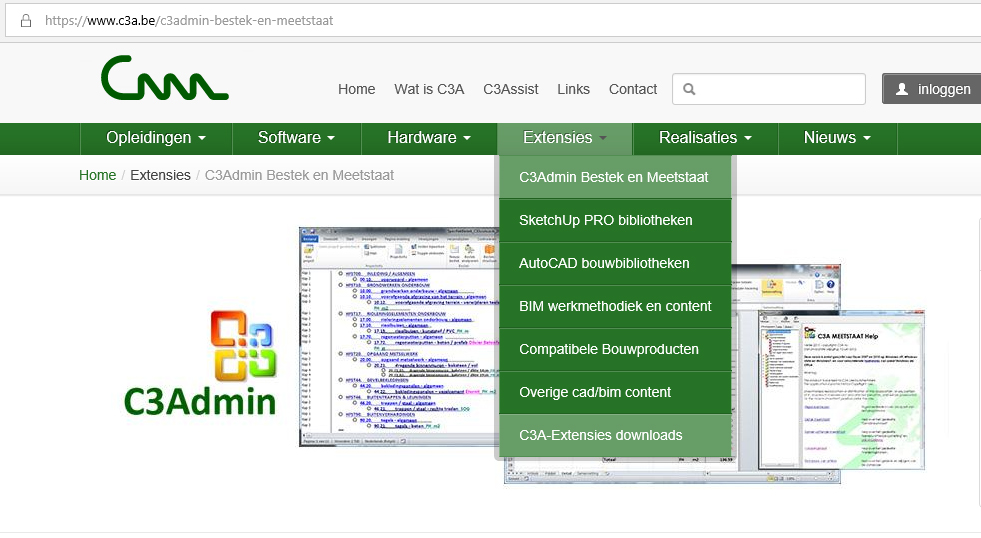
Task: Select BIM werkmethodiek en content item
Action: pos(615,307)
